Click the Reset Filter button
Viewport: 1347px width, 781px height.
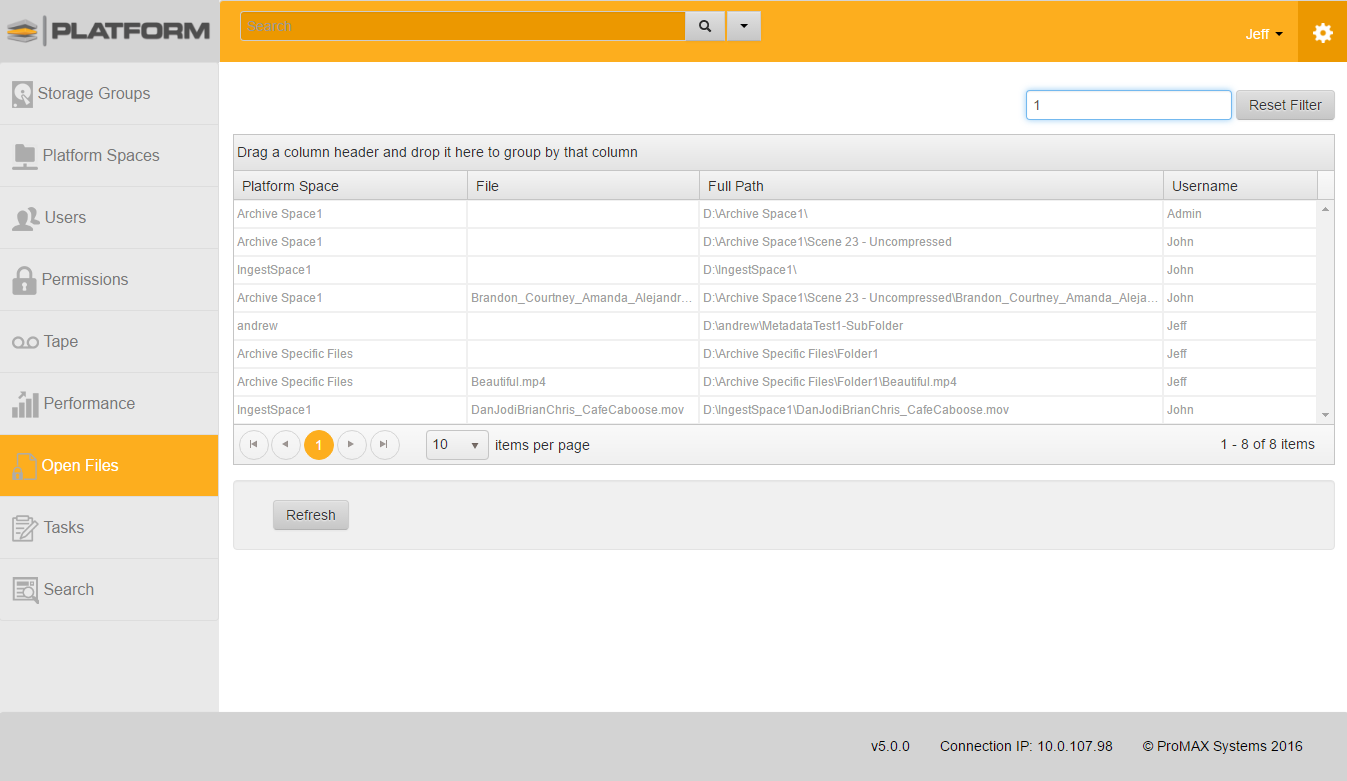click(x=1285, y=105)
